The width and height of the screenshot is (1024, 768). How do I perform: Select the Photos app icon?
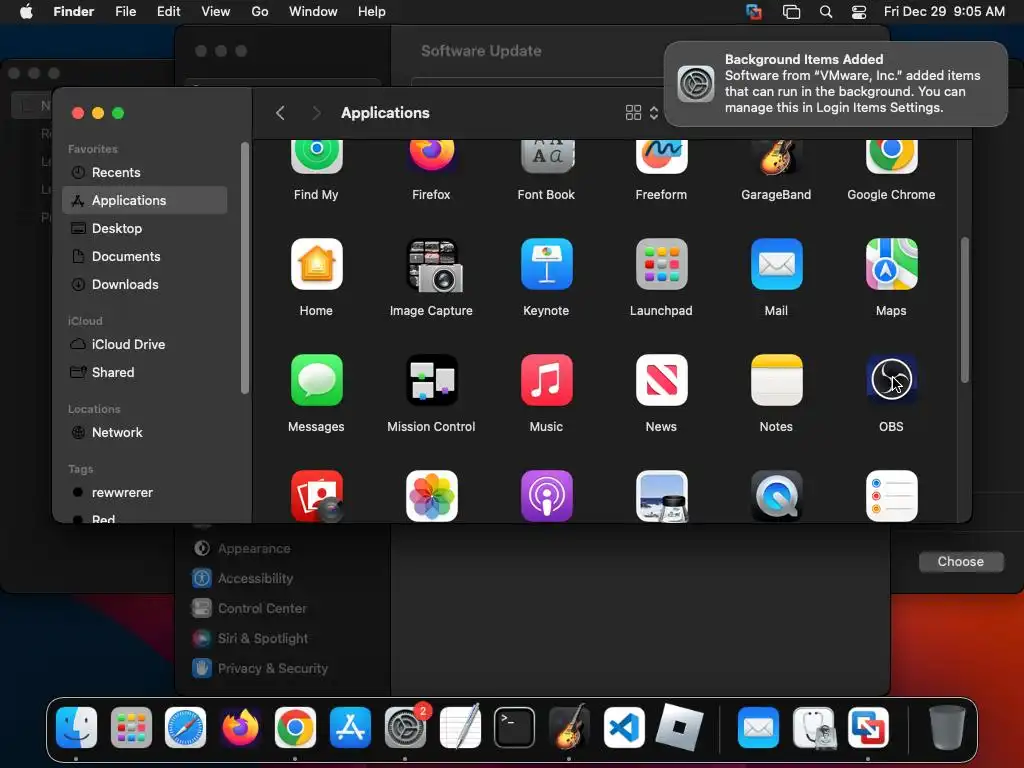coord(431,496)
